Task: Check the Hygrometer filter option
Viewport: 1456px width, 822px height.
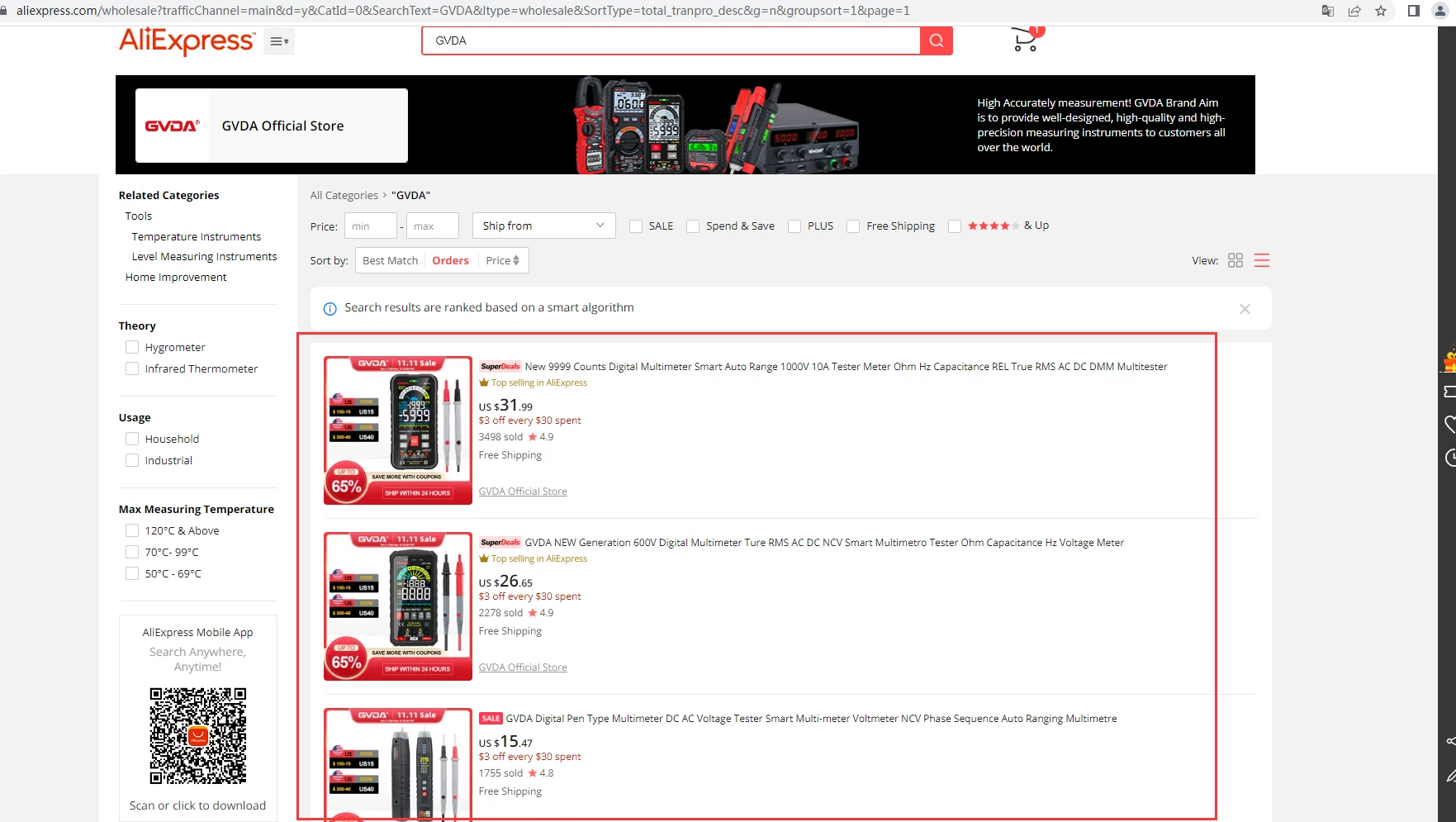Action: (132, 347)
